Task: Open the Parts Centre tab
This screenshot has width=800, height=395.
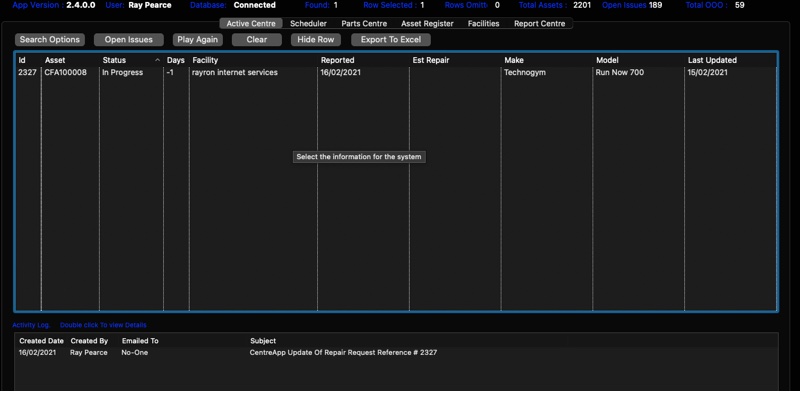Action: pyautogui.click(x=364, y=23)
